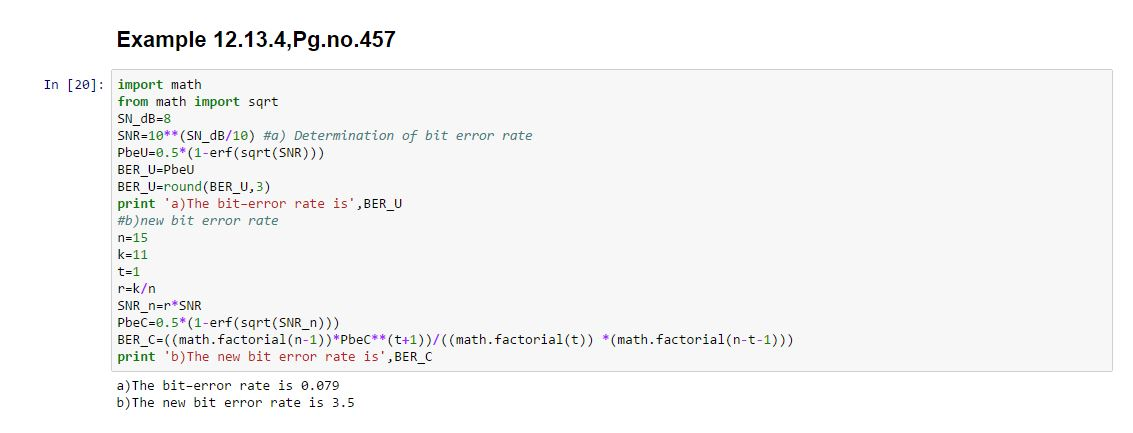Click the n=15 line
The width and height of the screenshot is (1133, 433).
pyautogui.click(x=132, y=238)
